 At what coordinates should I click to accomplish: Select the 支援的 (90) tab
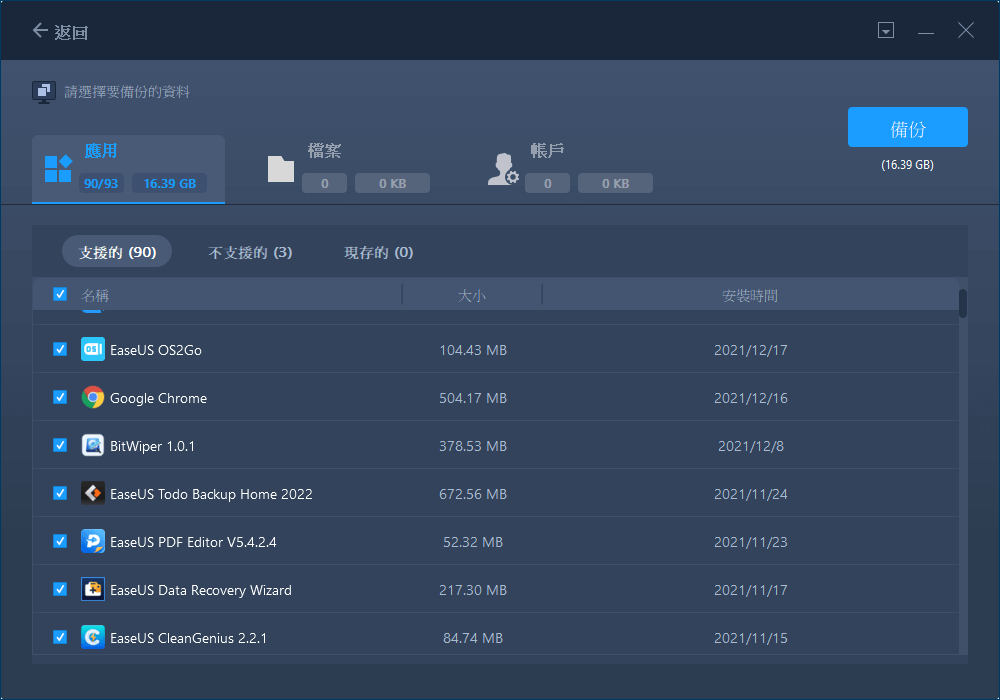(x=117, y=252)
